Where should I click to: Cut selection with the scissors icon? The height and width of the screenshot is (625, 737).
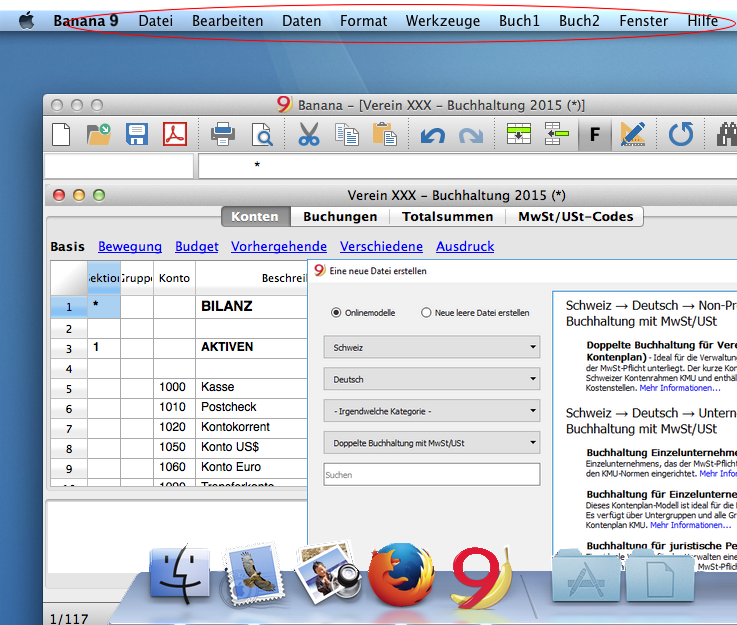(x=308, y=135)
